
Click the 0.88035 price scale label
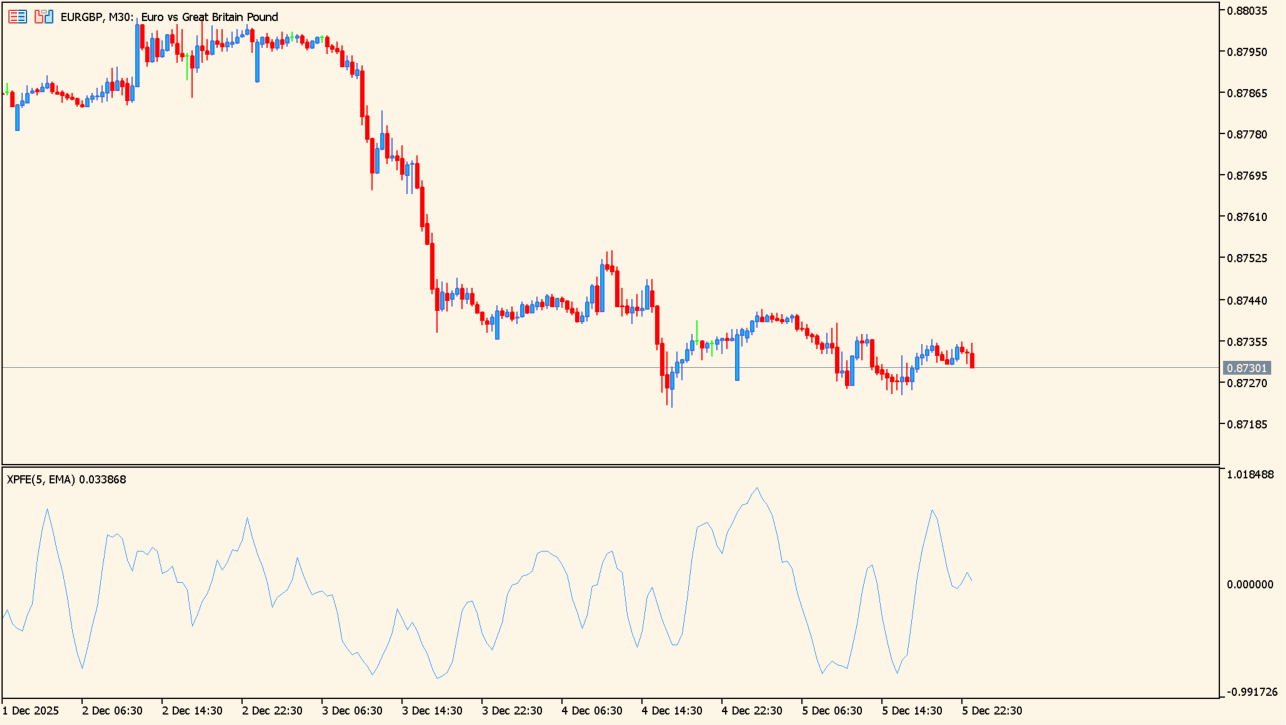click(1247, 11)
